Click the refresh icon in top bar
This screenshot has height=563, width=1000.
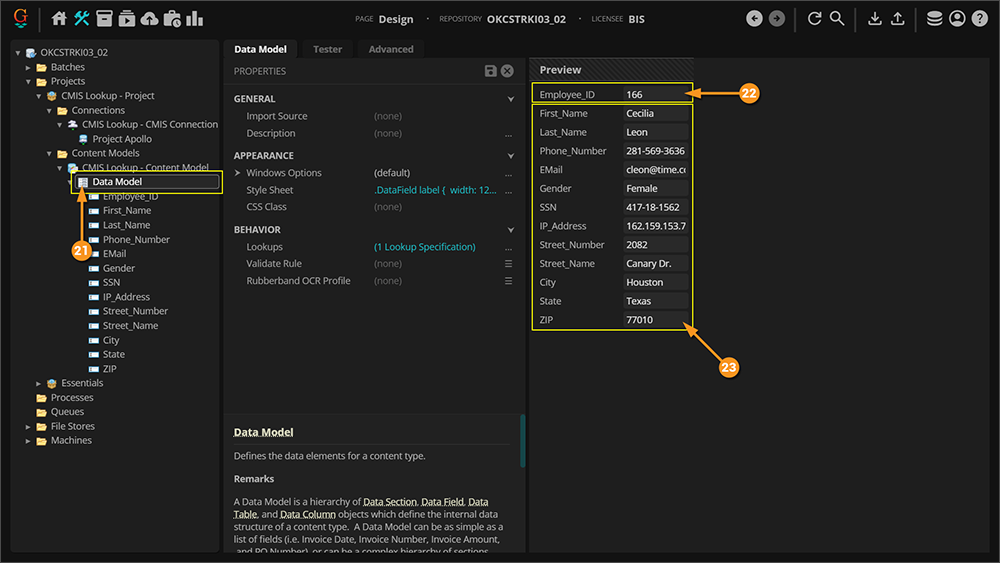coord(814,18)
